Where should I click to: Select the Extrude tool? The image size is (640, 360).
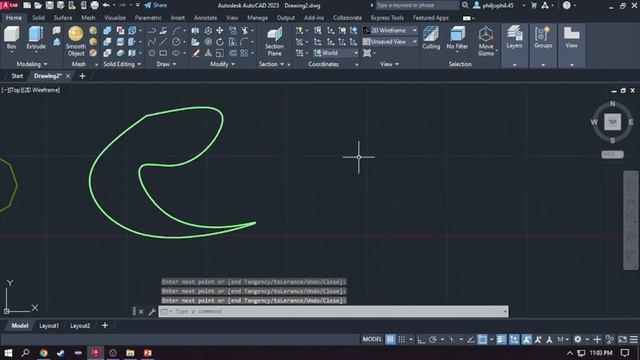click(x=36, y=37)
